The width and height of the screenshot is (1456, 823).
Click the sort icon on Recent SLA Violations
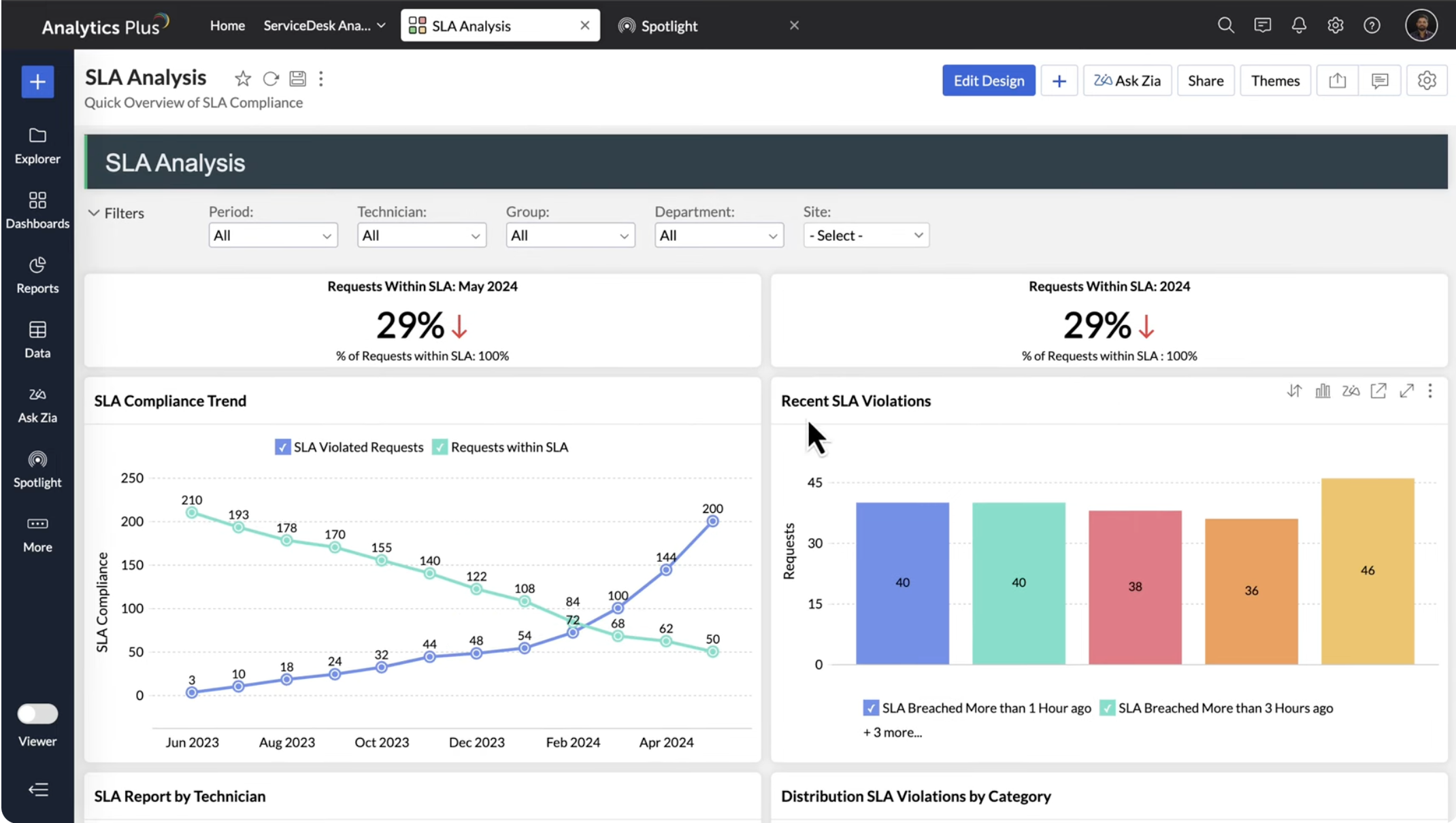1294,391
